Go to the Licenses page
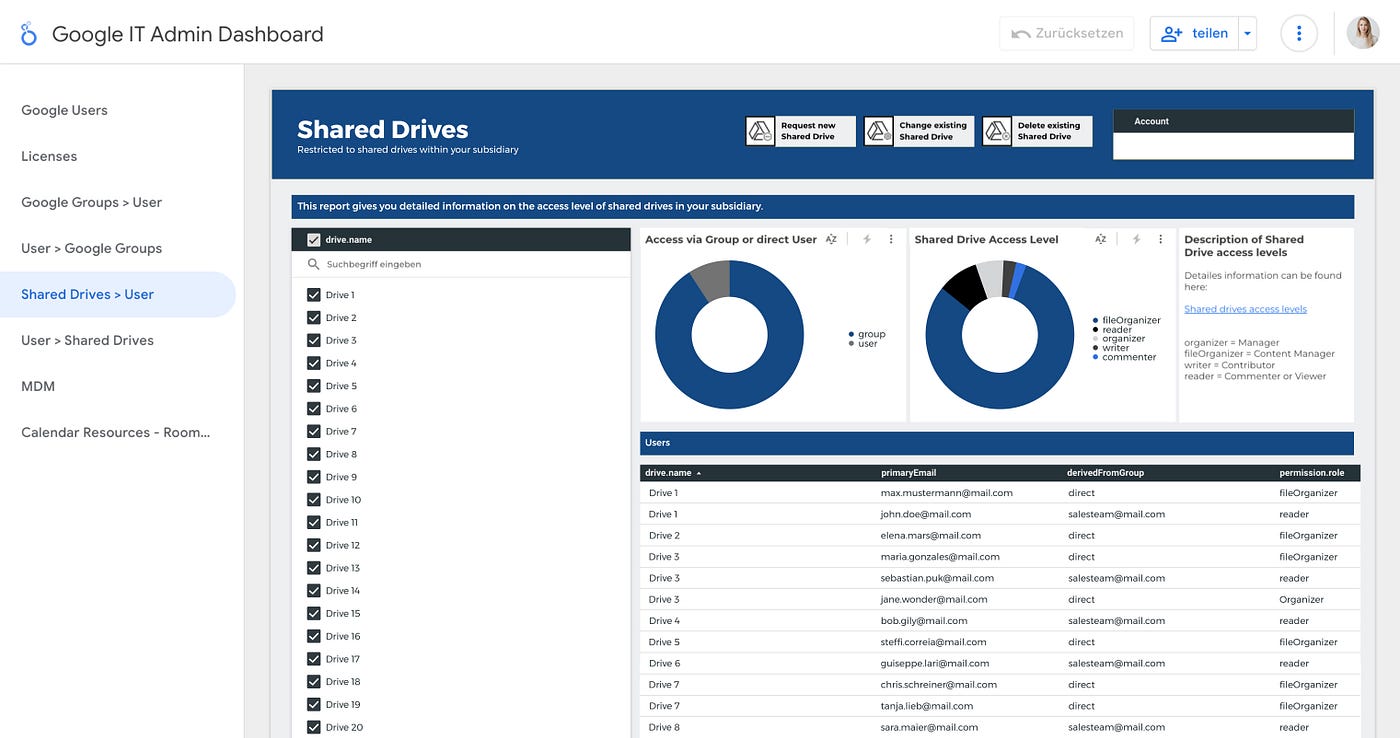 tap(49, 156)
